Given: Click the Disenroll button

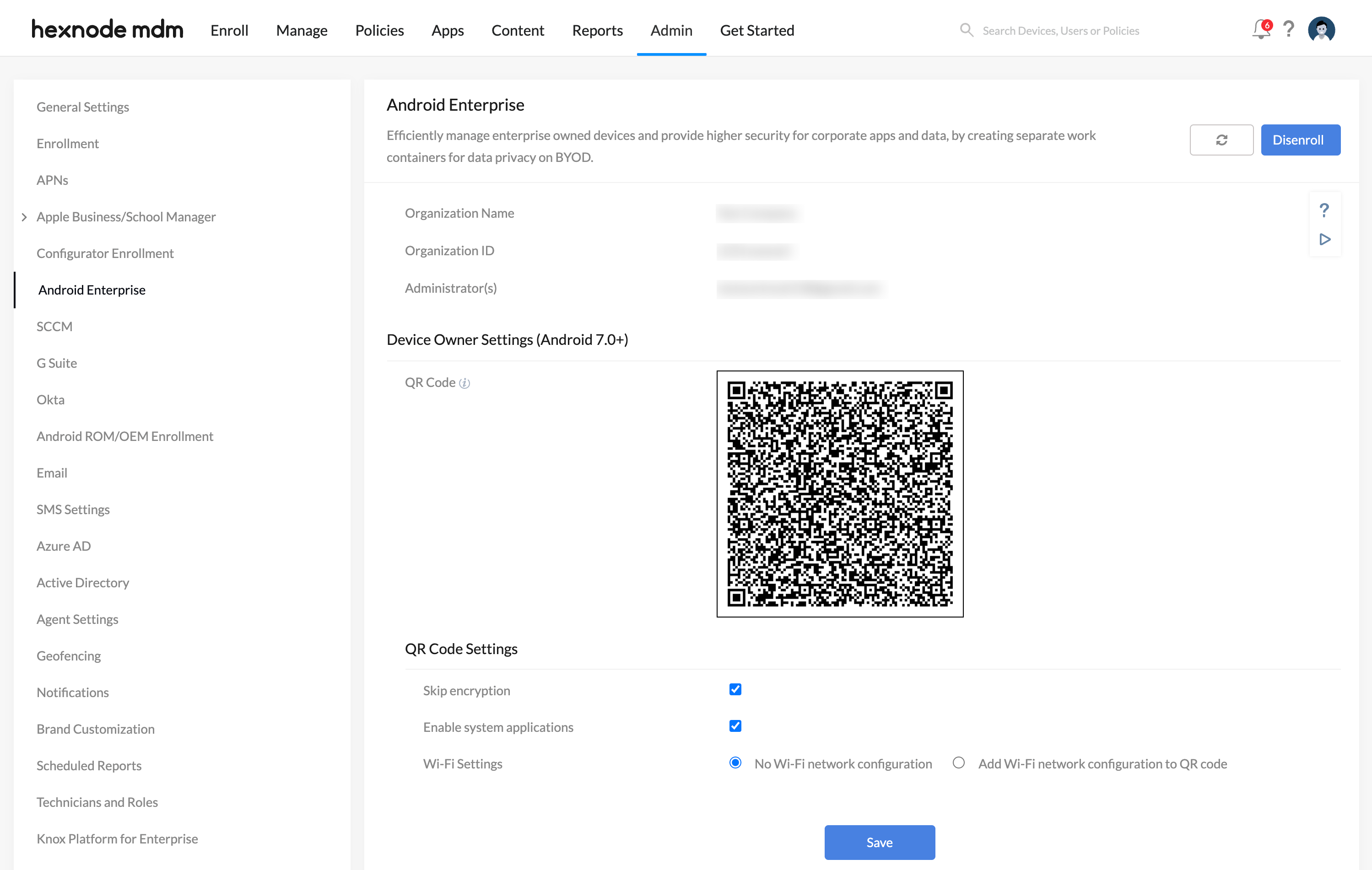Looking at the screenshot, I should pos(1300,140).
